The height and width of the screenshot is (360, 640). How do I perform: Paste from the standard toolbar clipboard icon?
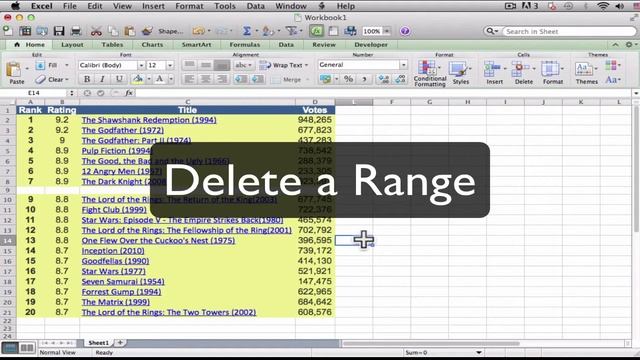[130, 31]
